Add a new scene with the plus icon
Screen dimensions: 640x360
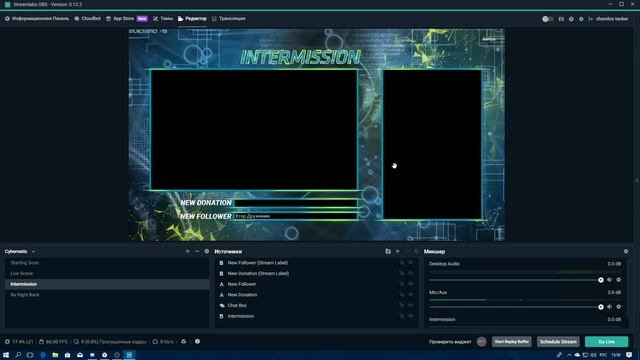pos(188,251)
